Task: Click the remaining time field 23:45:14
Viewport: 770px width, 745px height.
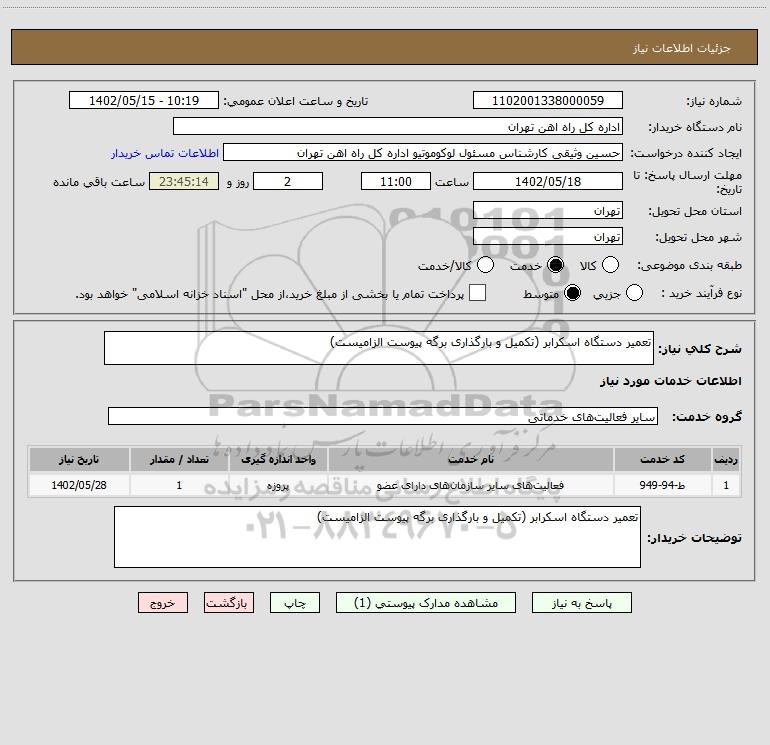Action: click(x=184, y=182)
